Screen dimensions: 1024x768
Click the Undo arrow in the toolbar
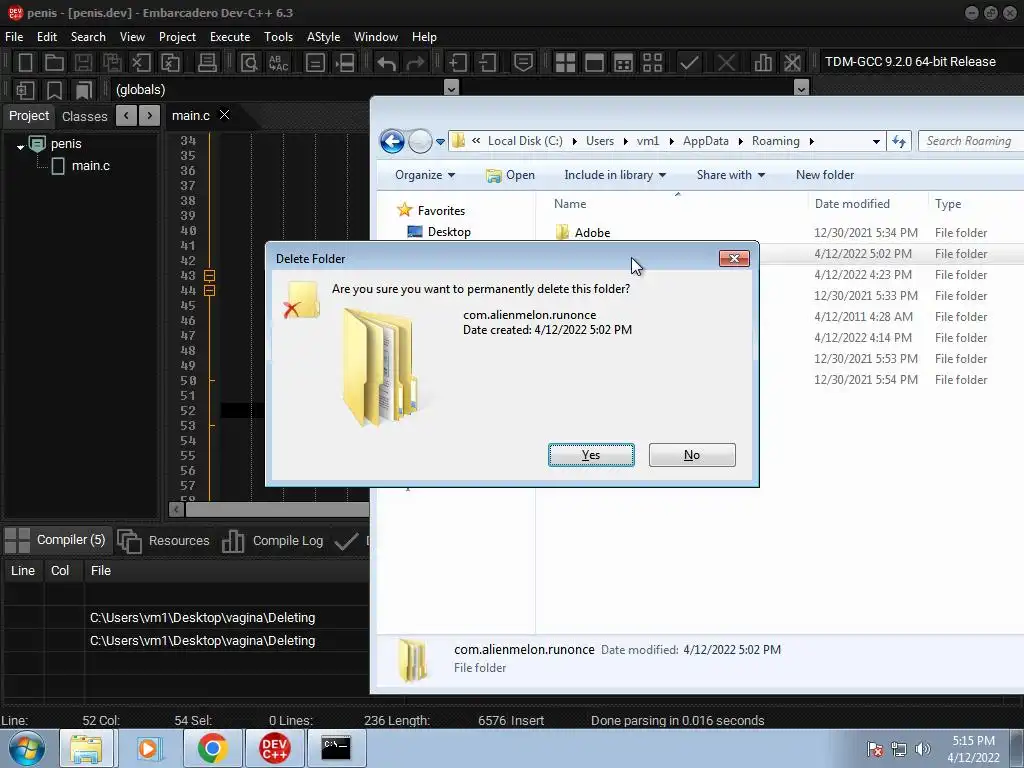point(386,63)
